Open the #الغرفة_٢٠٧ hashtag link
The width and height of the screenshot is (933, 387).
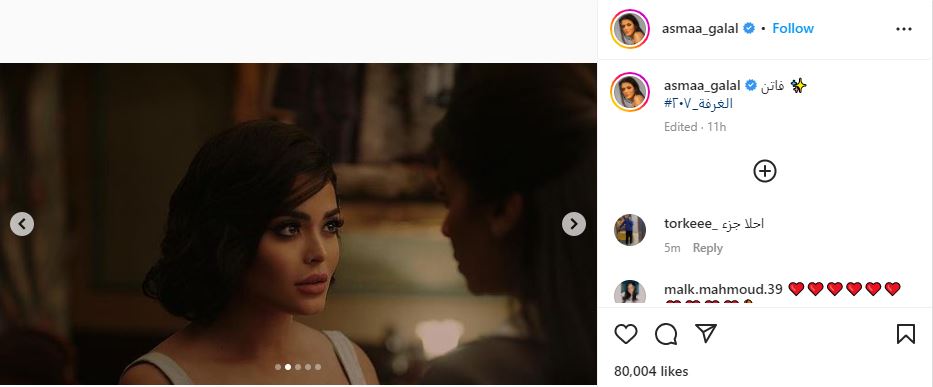point(699,104)
